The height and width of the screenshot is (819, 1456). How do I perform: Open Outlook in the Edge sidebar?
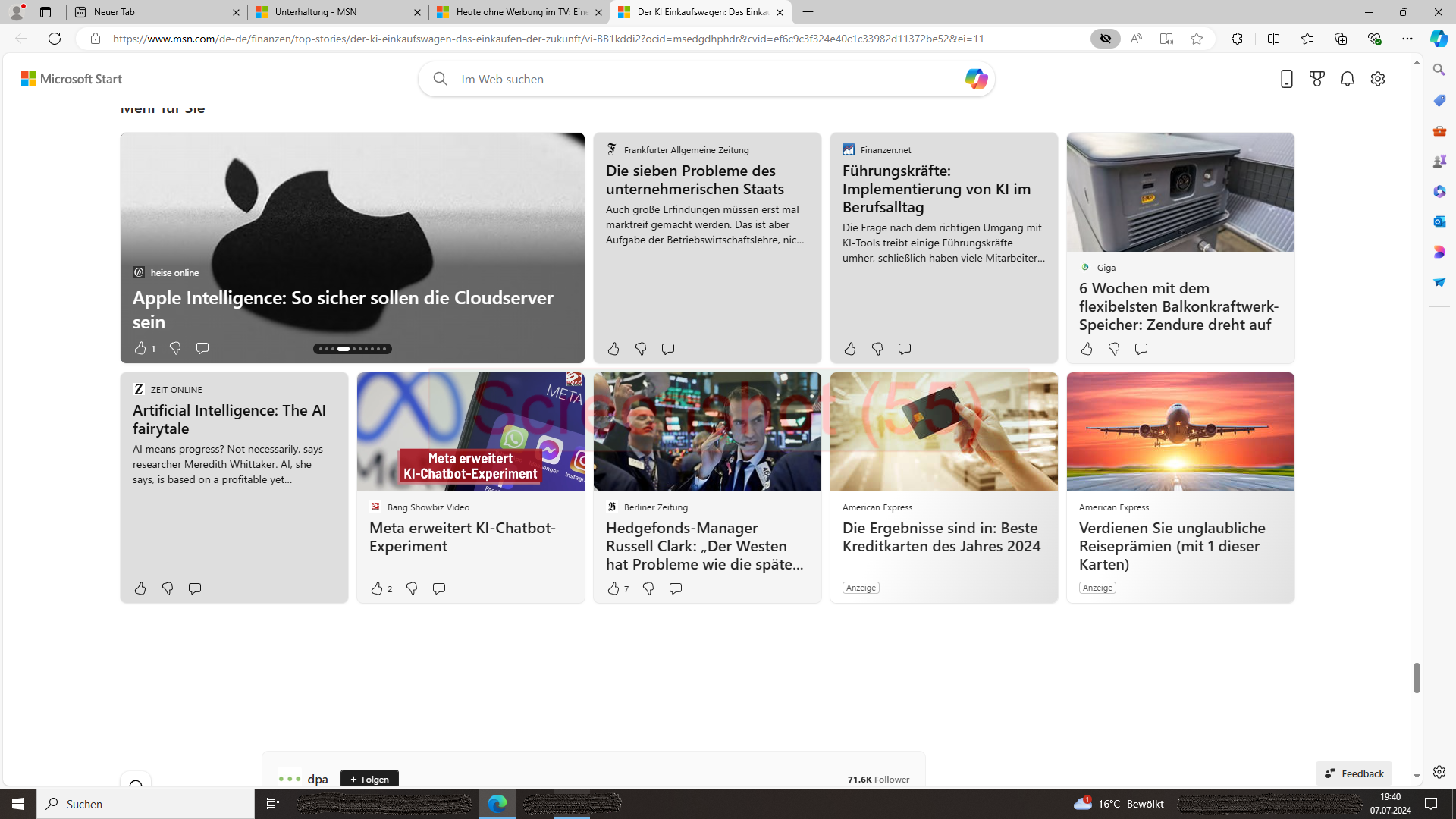[1439, 221]
